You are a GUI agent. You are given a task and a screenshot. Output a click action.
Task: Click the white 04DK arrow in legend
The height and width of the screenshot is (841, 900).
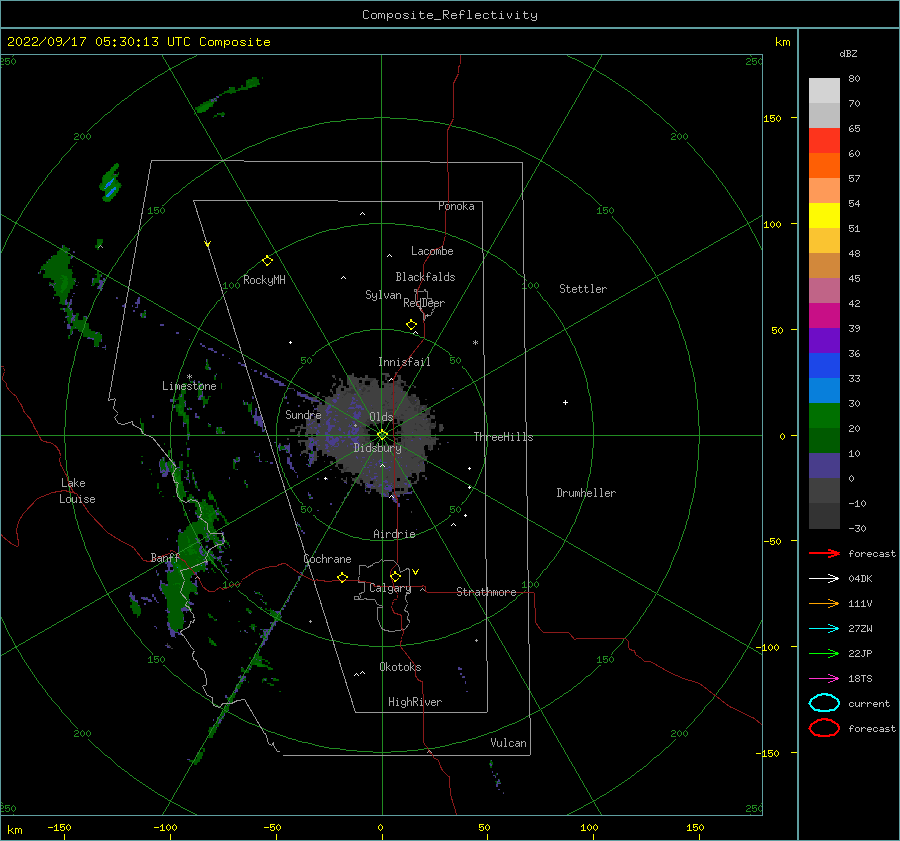(x=824, y=578)
